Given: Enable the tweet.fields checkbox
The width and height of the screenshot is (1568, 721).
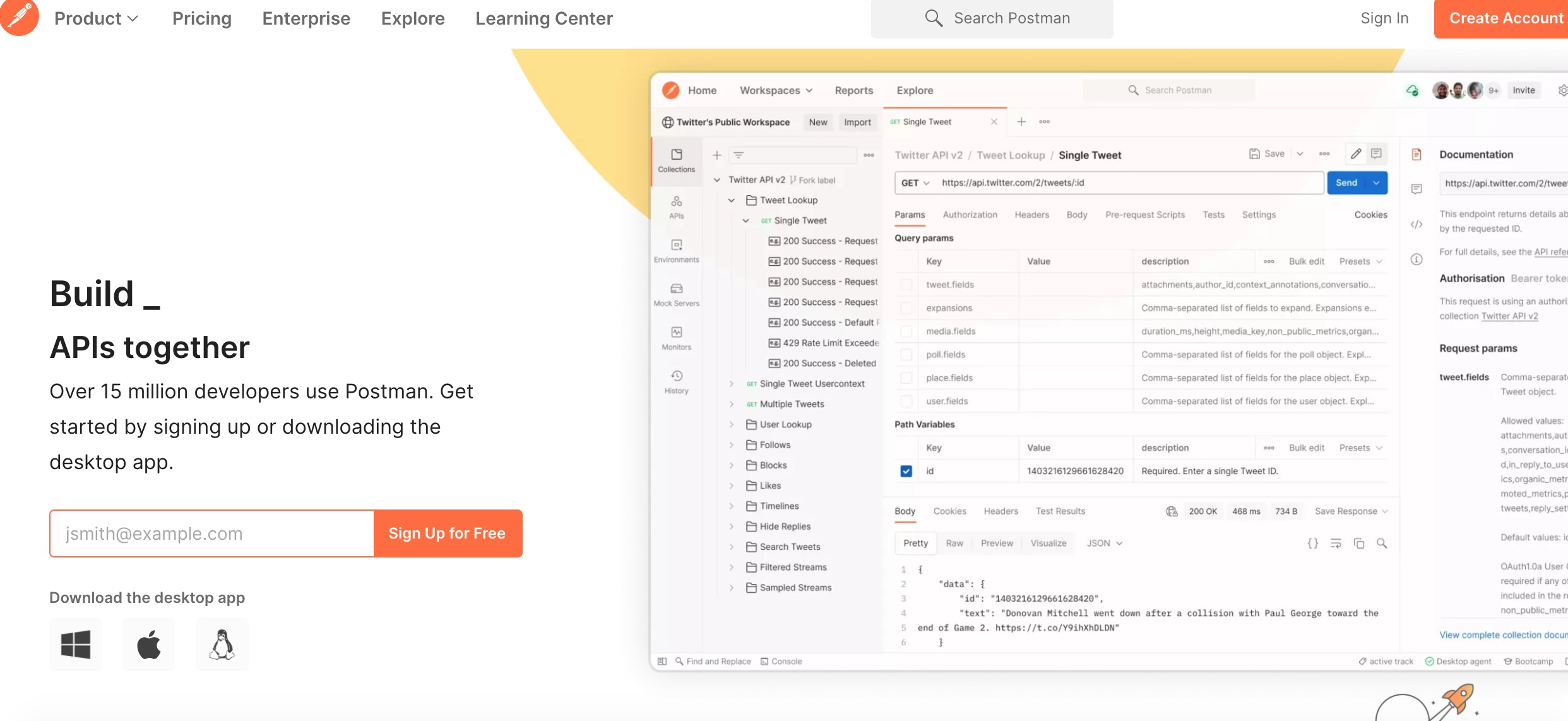Looking at the screenshot, I should [906, 285].
